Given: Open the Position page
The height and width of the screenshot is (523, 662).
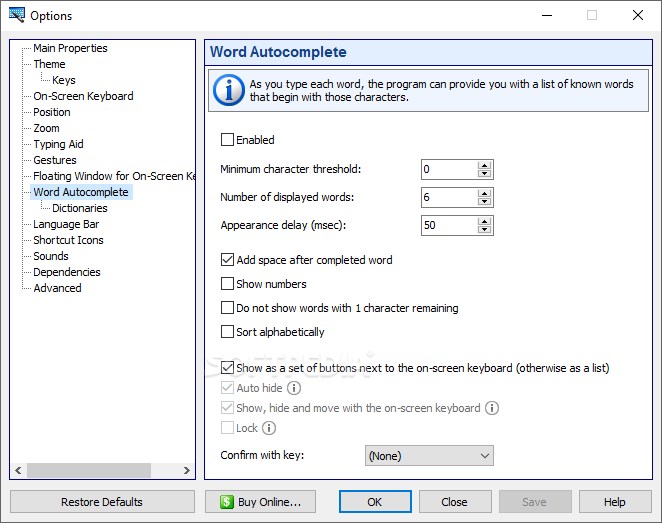Looking at the screenshot, I should click(52, 112).
